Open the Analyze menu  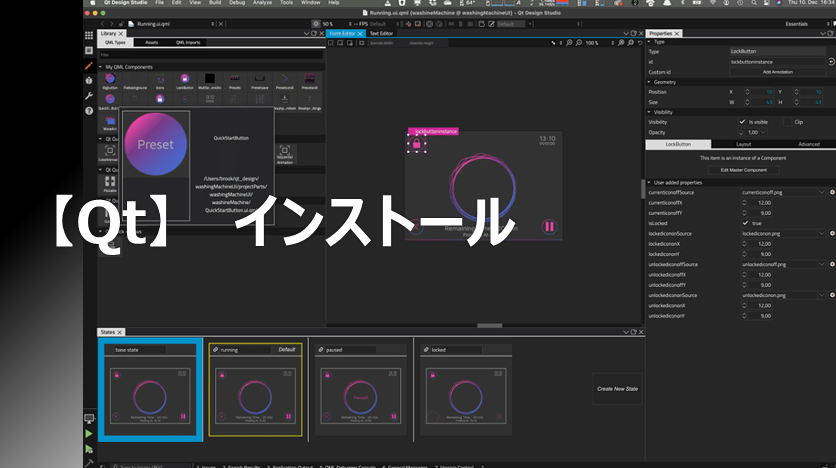[x=262, y=3]
